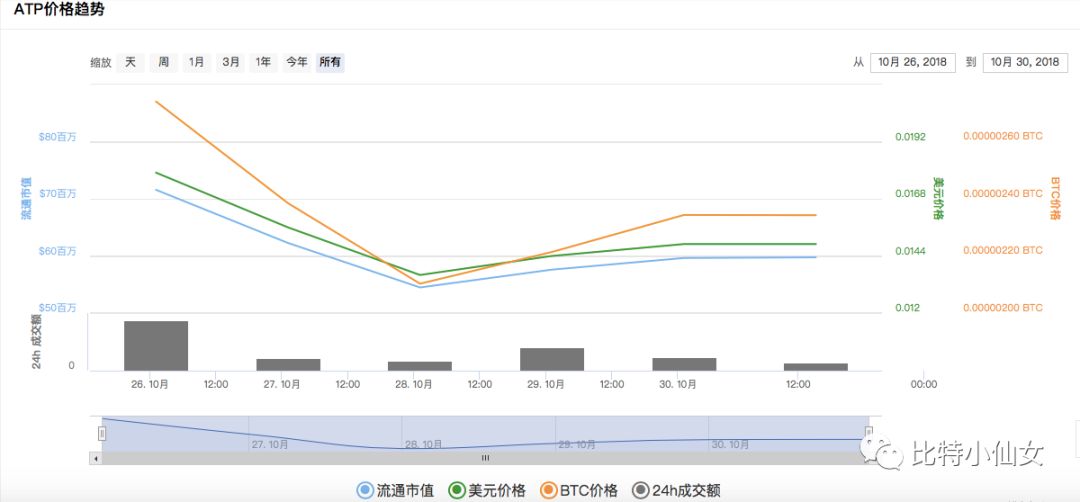Click the 26. 10月 volume bar

coord(156,346)
